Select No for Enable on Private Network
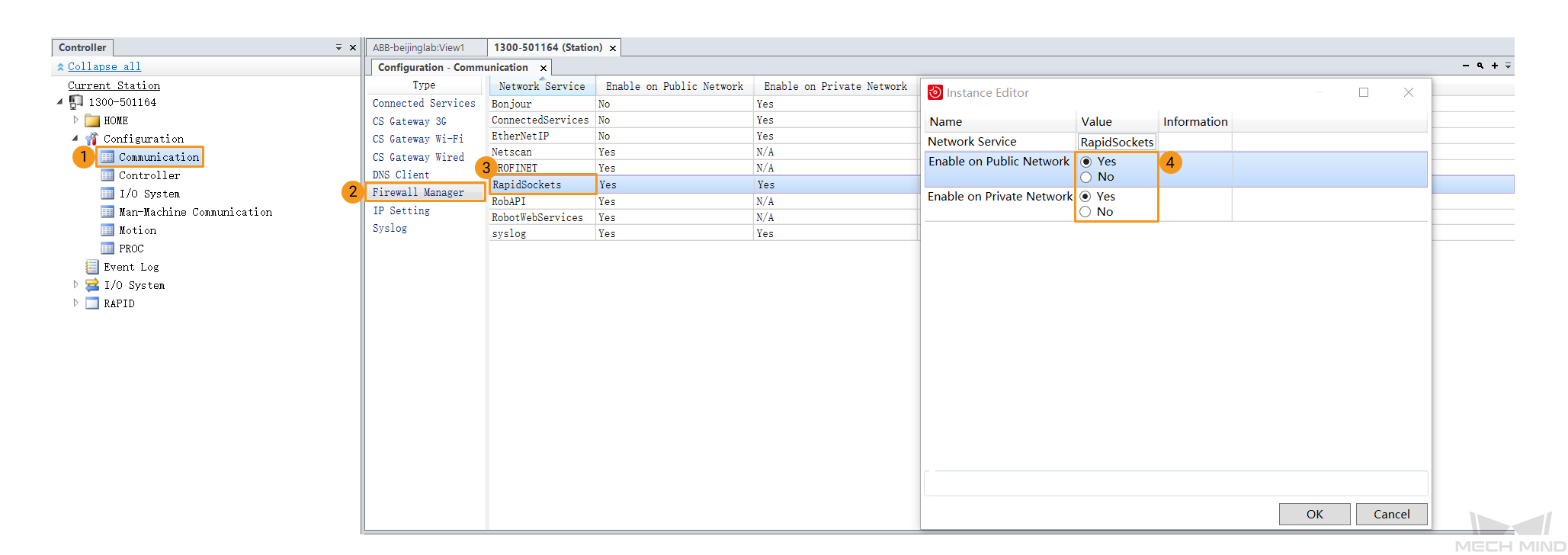This screenshot has height=555, width=1568. pyautogui.click(x=1085, y=212)
